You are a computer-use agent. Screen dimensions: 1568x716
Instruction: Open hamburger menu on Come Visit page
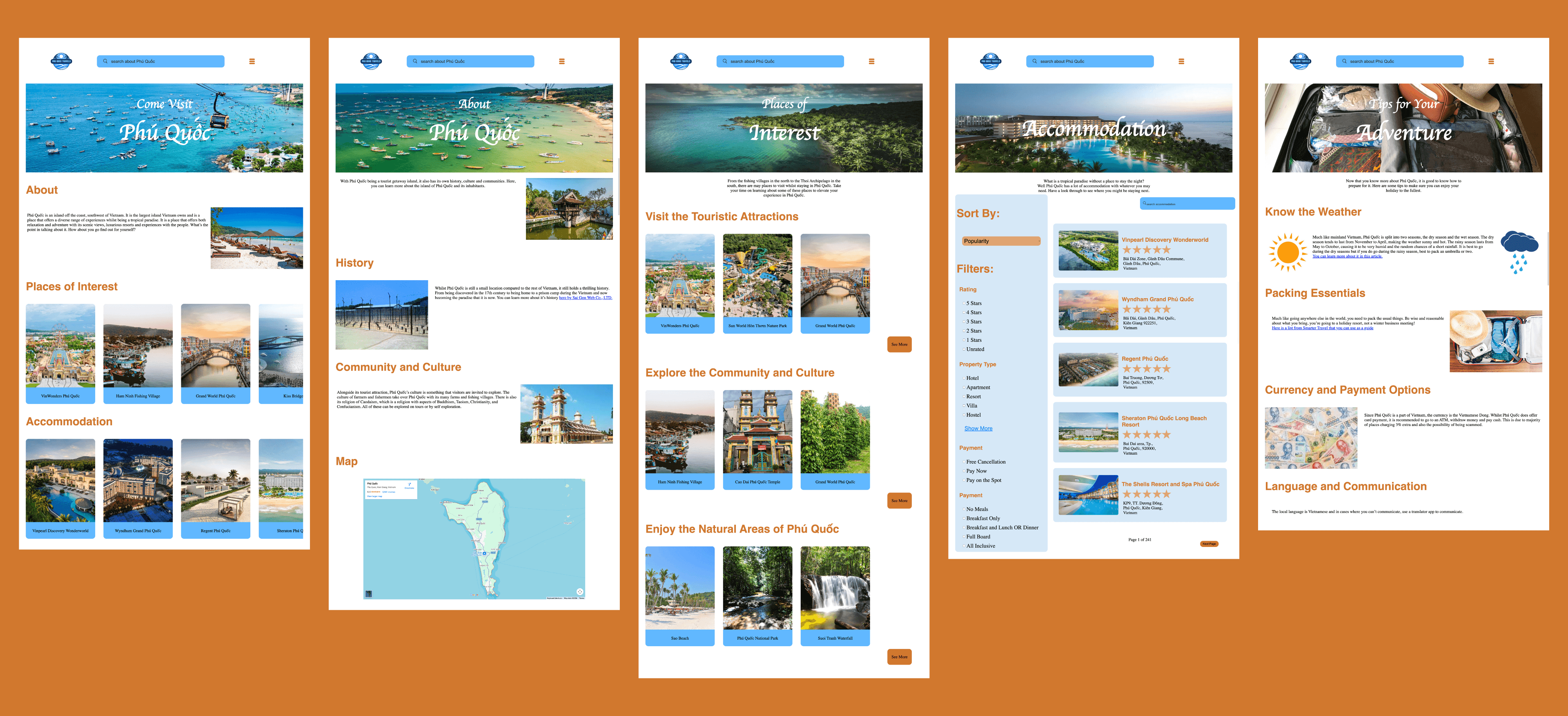[x=252, y=62]
